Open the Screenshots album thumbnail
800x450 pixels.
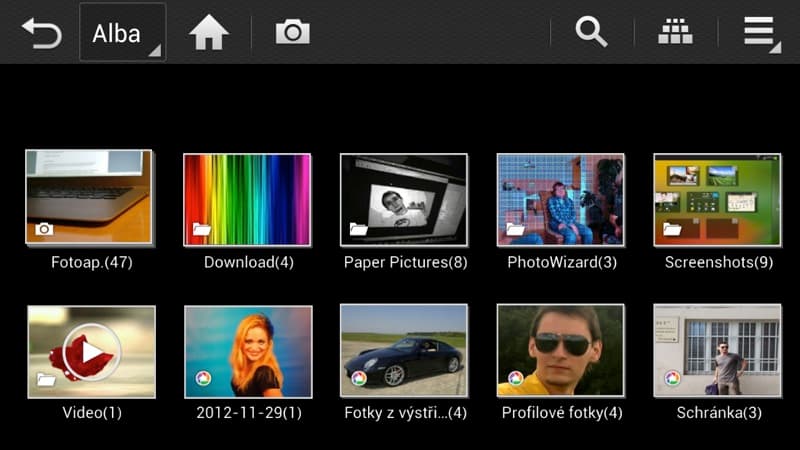click(x=717, y=199)
